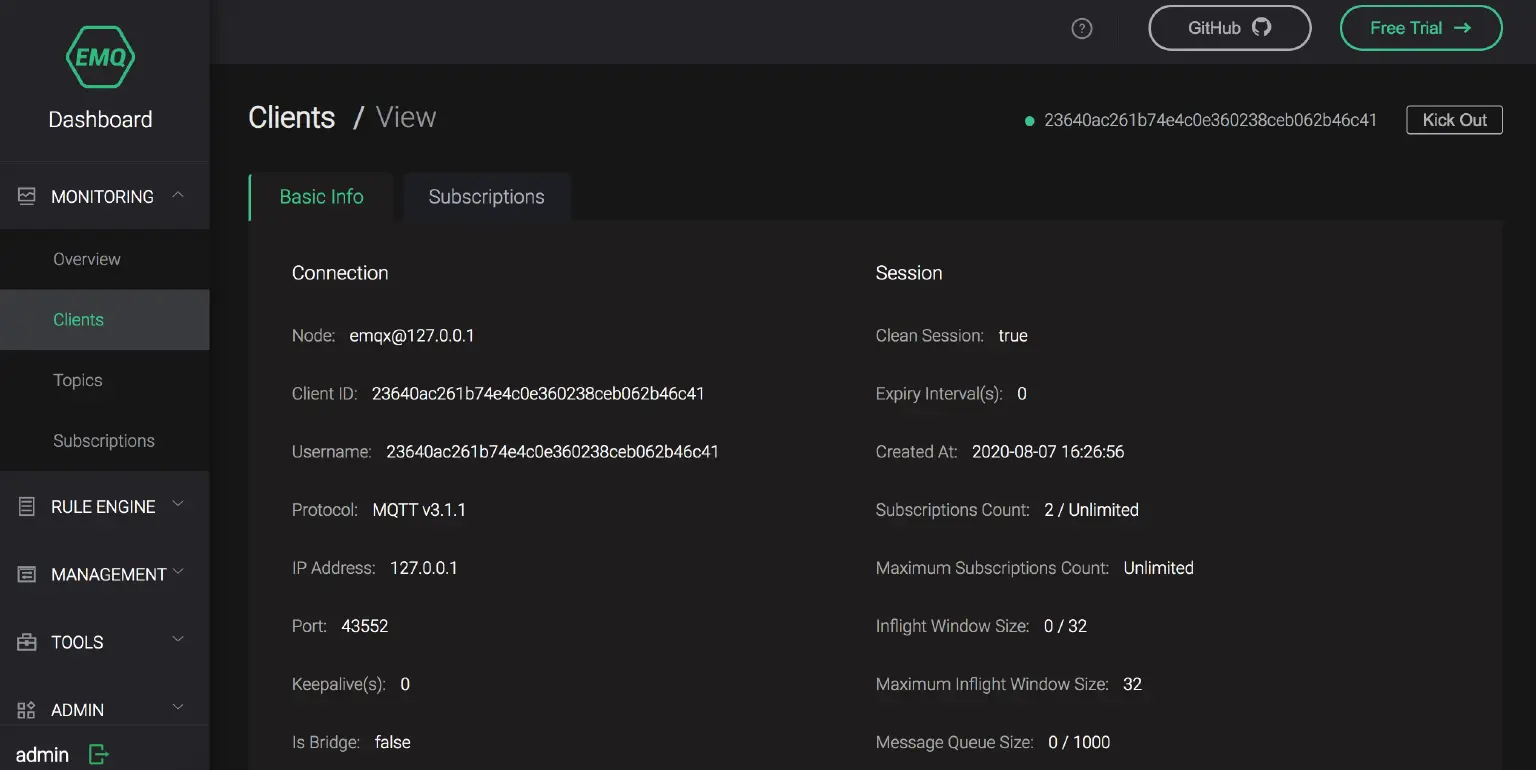This screenshot has height=770, width=1536.
Task: Open Topics in the sidebar
Action: 78,380
